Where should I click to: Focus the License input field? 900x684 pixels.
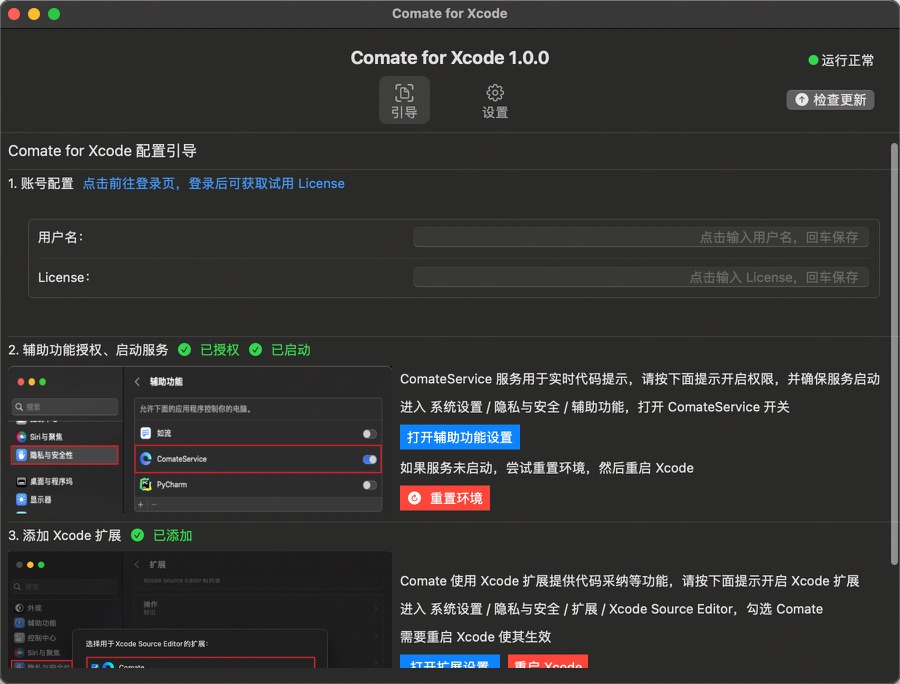click(641, 277)
